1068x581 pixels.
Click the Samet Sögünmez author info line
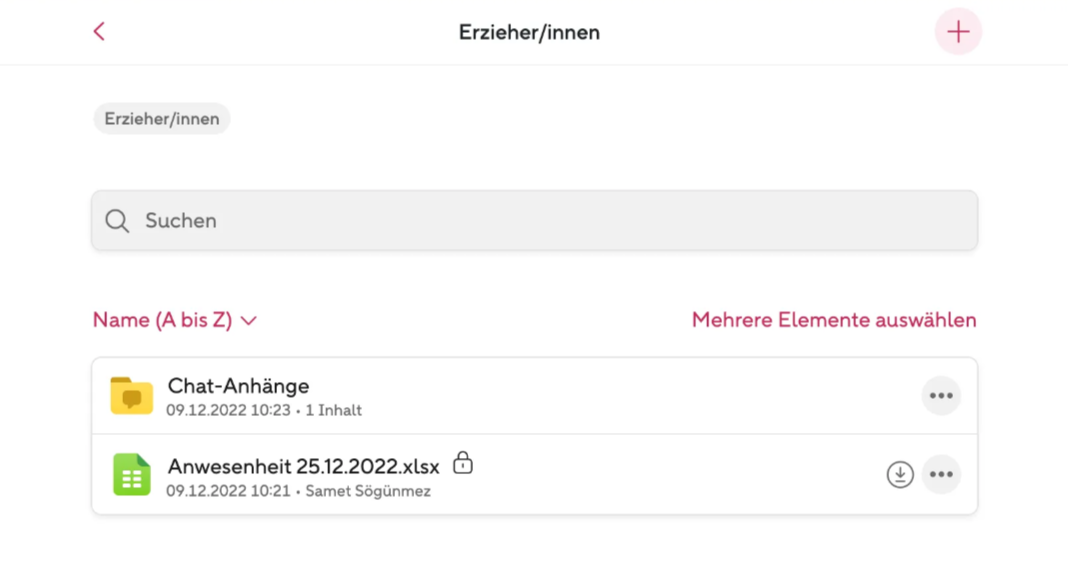click(x=368, y=491)
